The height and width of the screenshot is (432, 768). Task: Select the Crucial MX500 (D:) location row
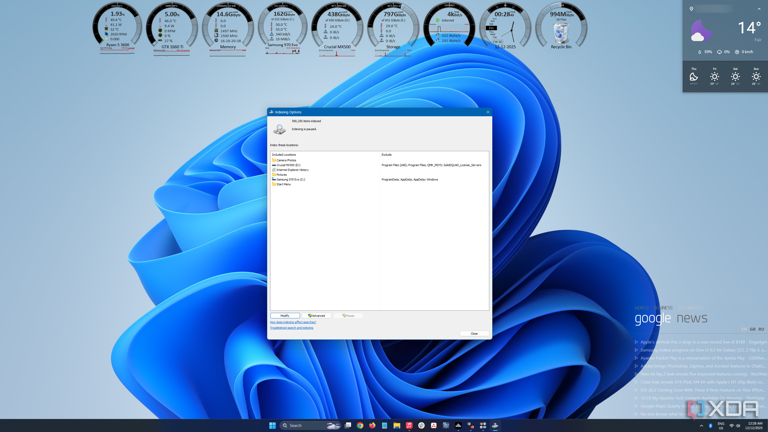[286, 165]
